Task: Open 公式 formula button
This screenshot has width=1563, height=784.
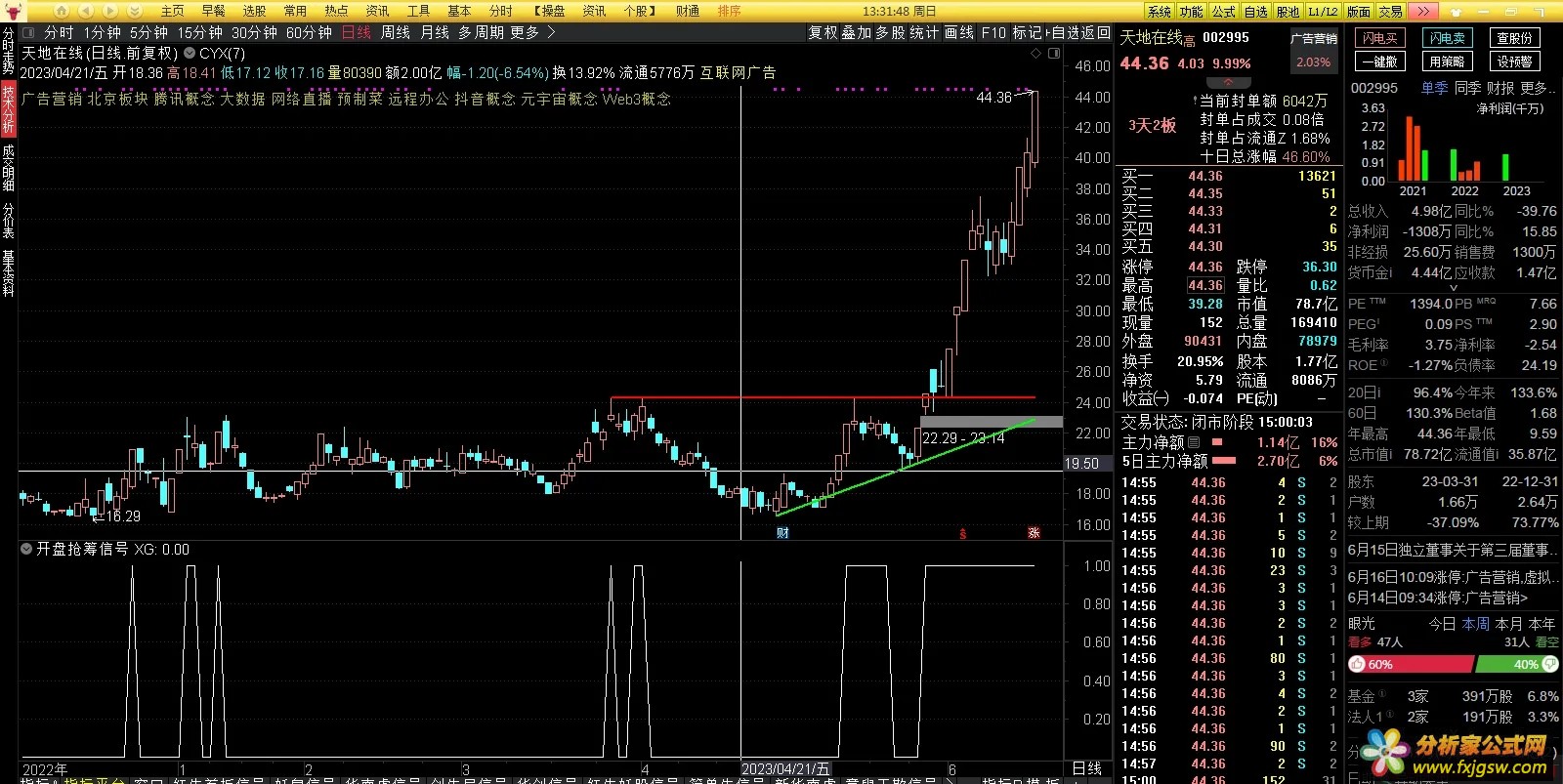Action: click(1224, 11)
